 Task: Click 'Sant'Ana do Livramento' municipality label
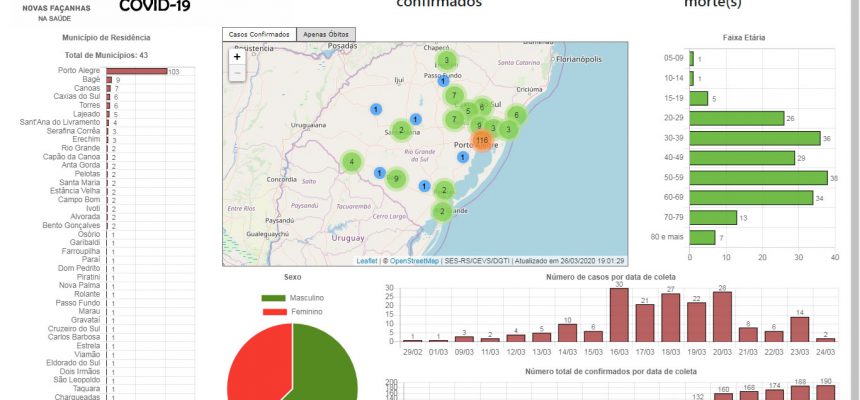point(60,122)
